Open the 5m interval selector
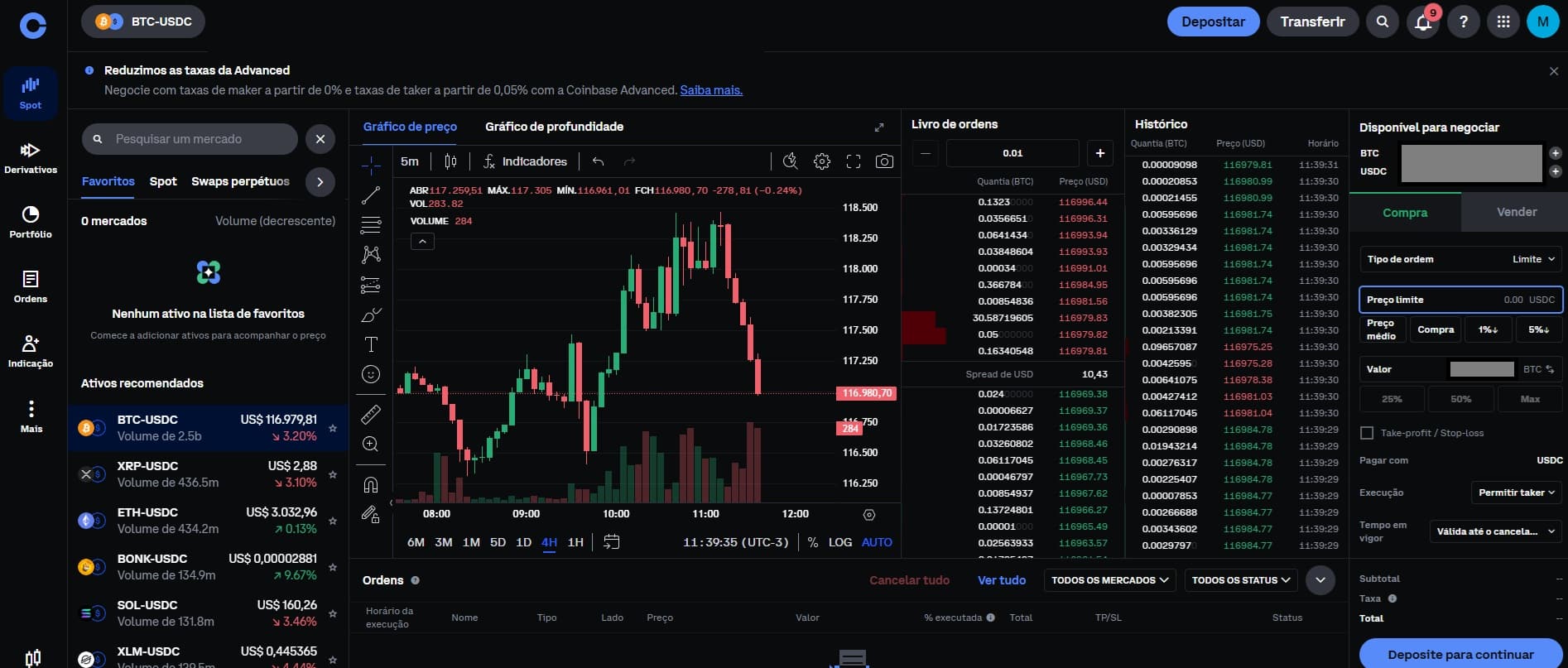 (x=410, y=161)
